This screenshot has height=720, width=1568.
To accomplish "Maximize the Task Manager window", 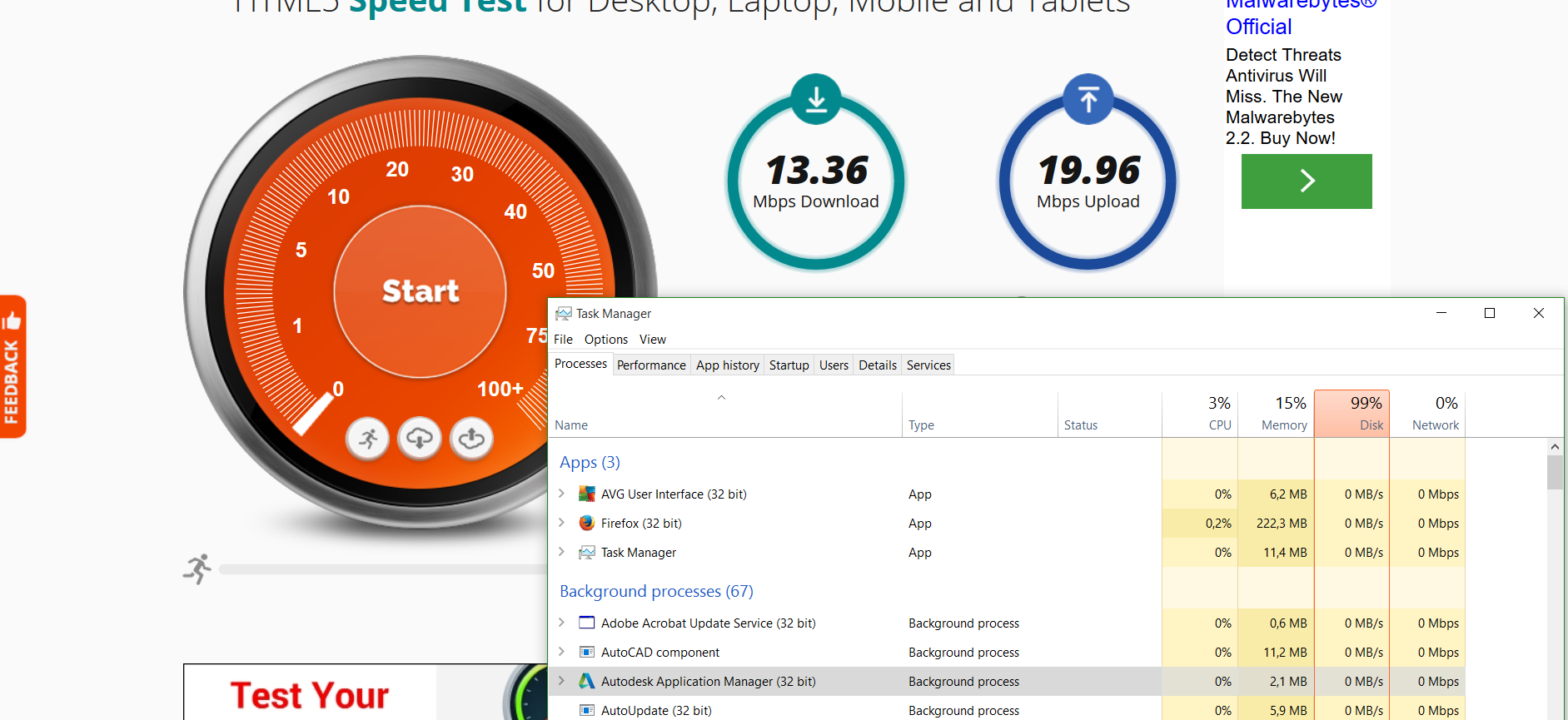I will tap(1490, 313).
